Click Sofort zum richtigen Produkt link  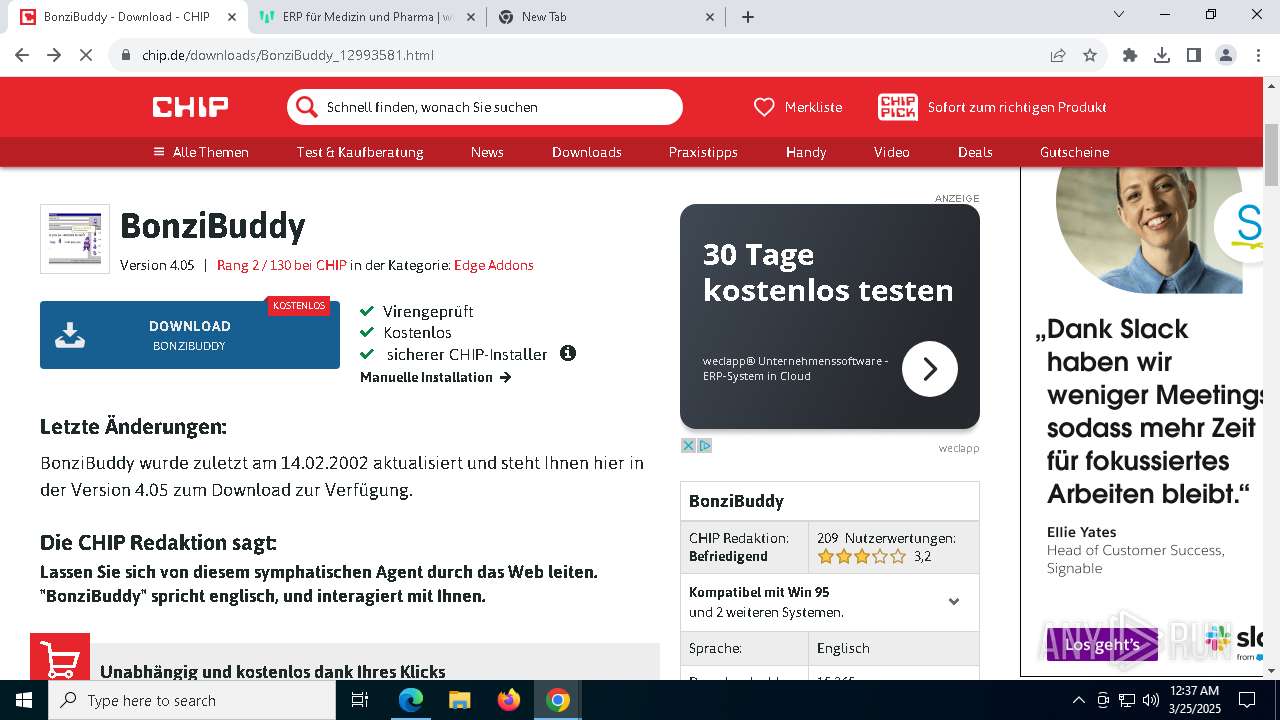pos(1017,107)
